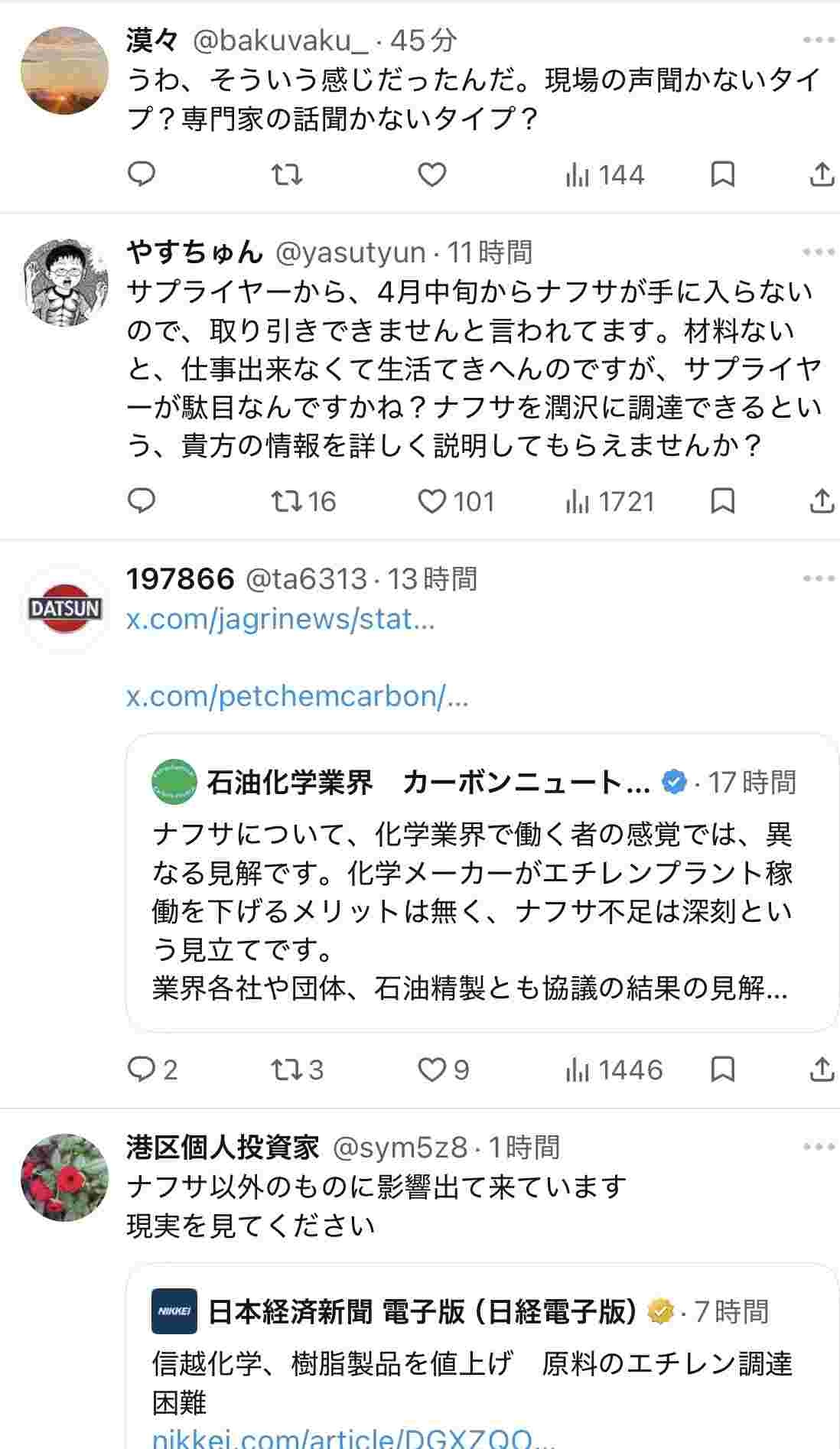The image size is (840, 1449).
Task: Share the @bakuvaku_ tweet
Action: 821,175
